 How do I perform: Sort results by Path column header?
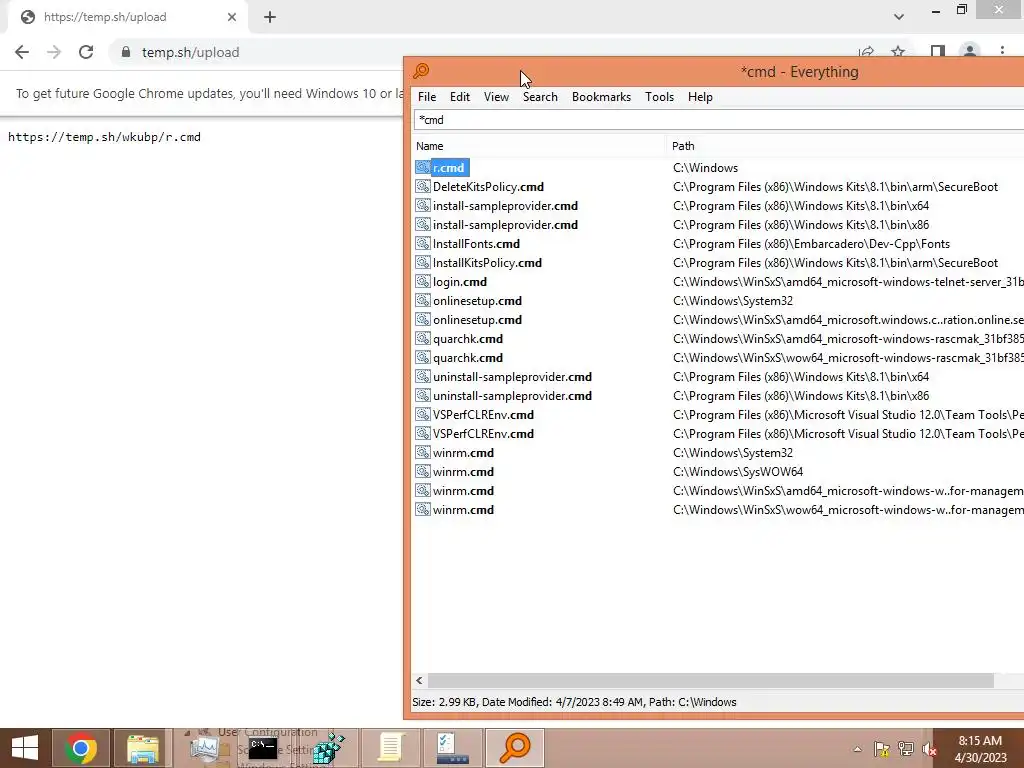(846, 146)
